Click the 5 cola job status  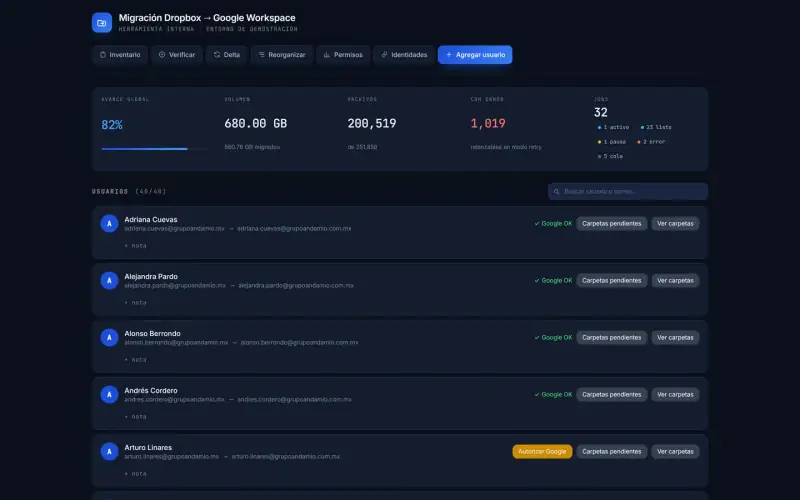610,156
